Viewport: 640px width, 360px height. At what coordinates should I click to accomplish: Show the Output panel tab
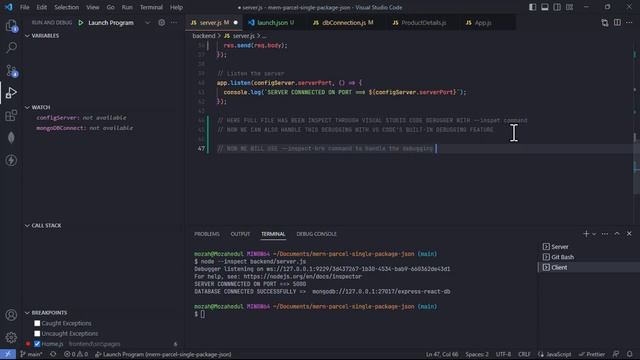pos(240,234)
